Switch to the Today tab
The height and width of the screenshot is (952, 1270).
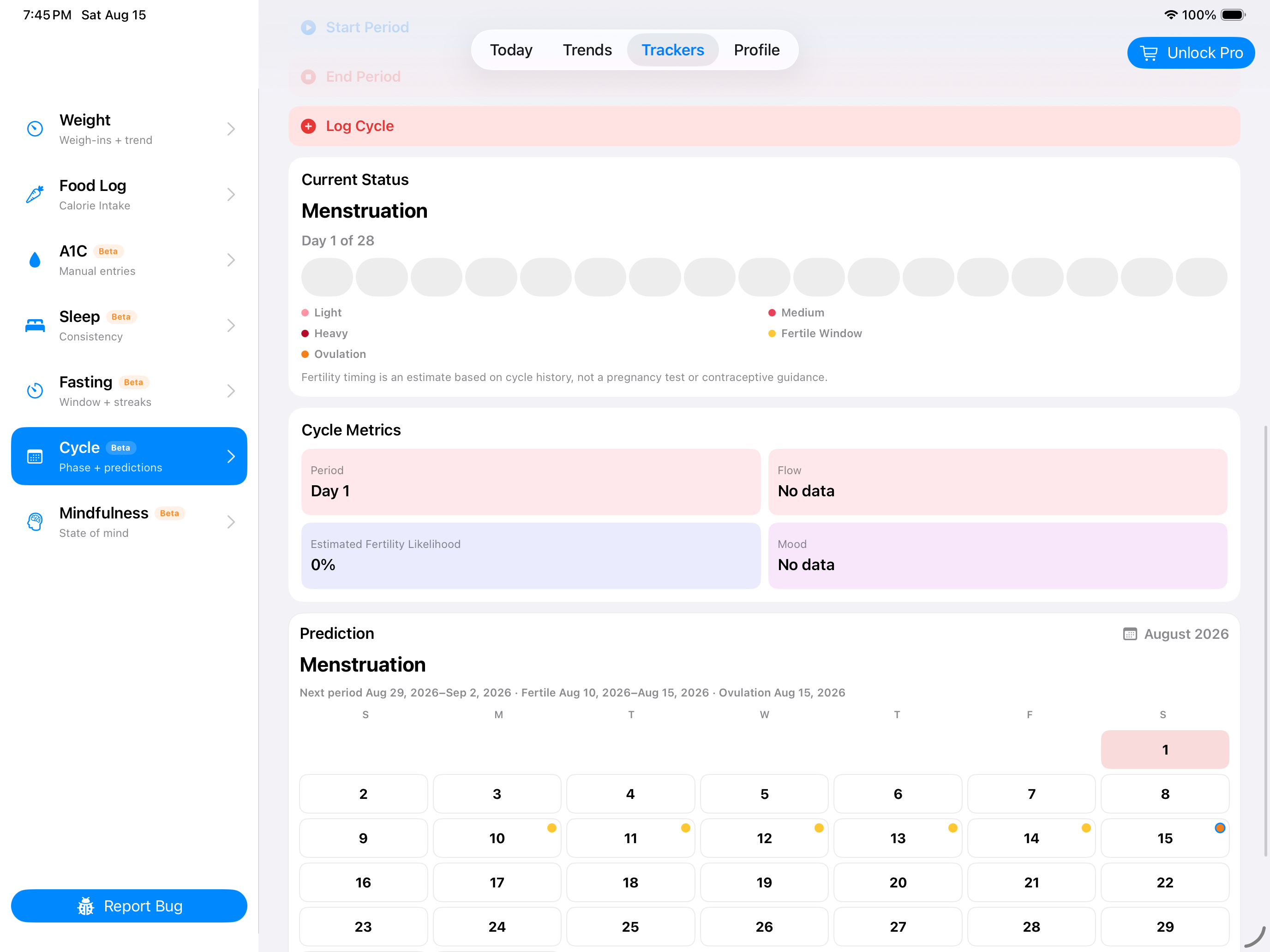click(x=511, y=50)
